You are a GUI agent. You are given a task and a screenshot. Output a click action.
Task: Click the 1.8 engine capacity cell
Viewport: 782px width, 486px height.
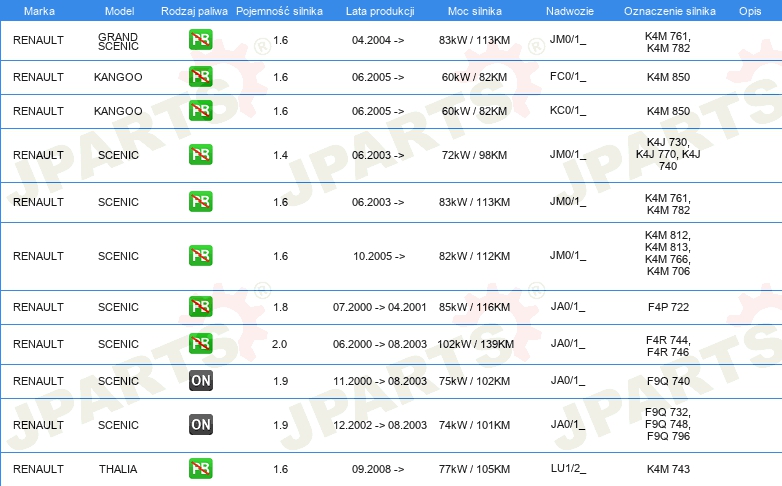click(280, 307)
